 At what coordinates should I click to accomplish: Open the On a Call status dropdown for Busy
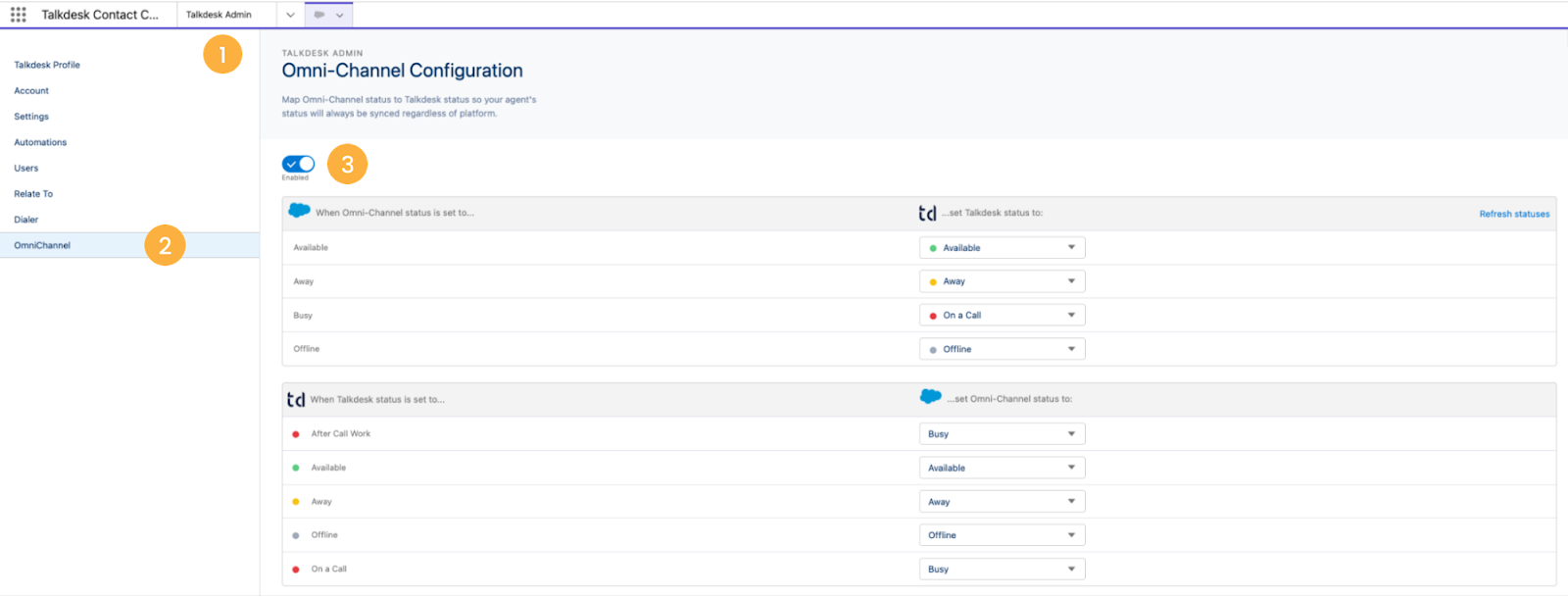(x=1002, y=316)
